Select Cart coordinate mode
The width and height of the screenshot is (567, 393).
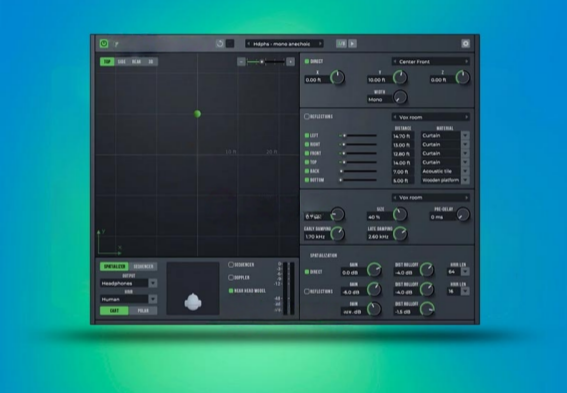click(114, 311)
